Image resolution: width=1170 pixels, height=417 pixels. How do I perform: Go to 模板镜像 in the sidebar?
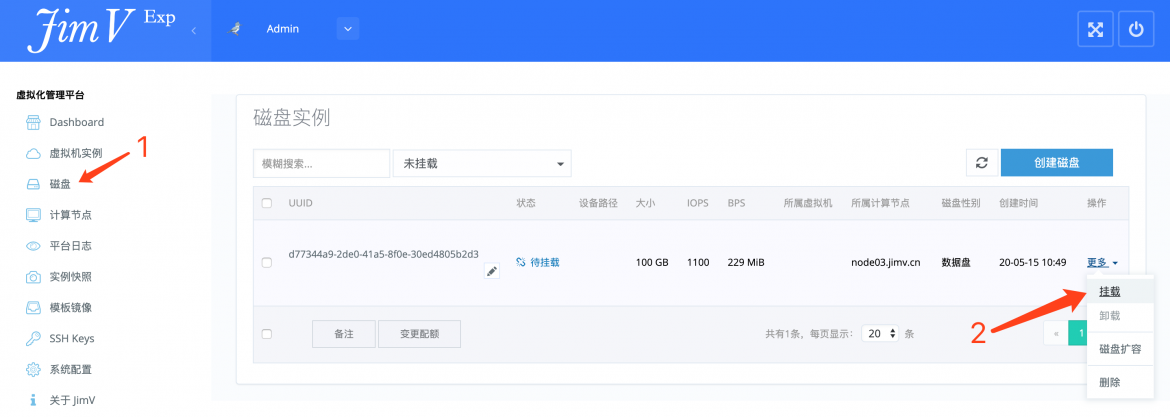[x=71, y=307]
